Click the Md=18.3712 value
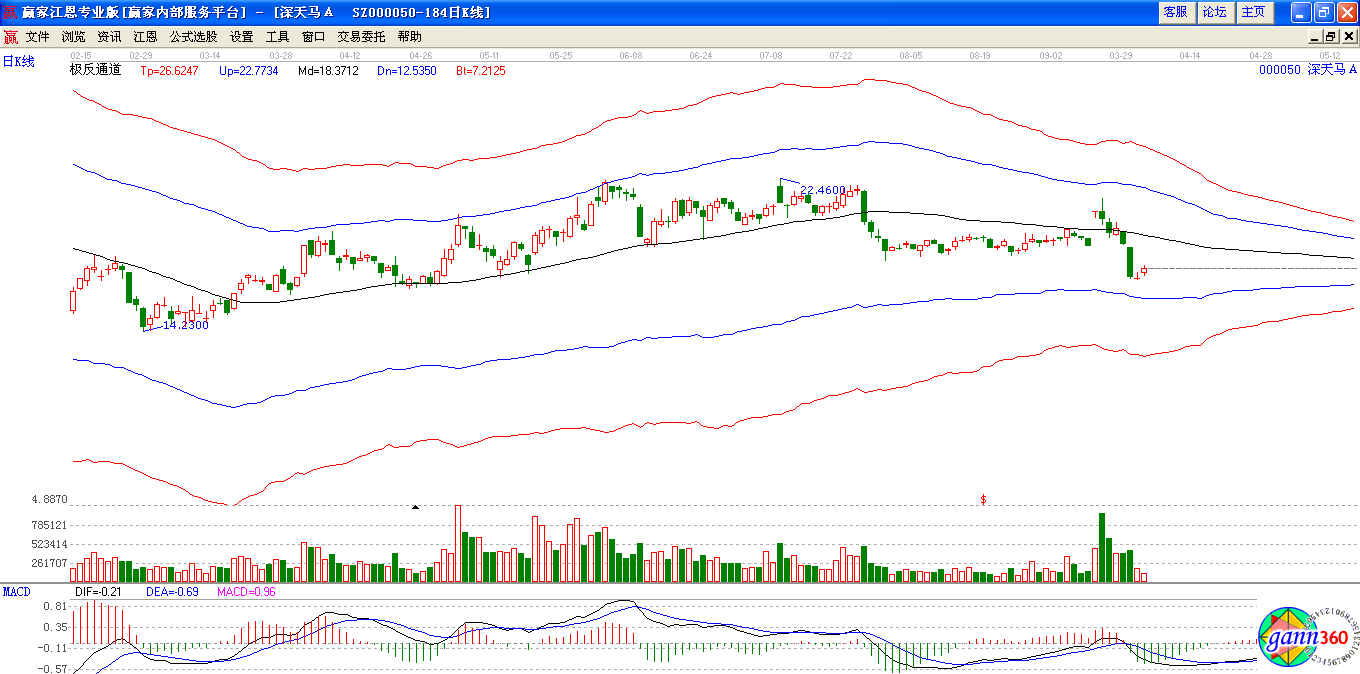The width and height of the screenshot is (1360, 674). pyautogui.click(x=328, y=71)
